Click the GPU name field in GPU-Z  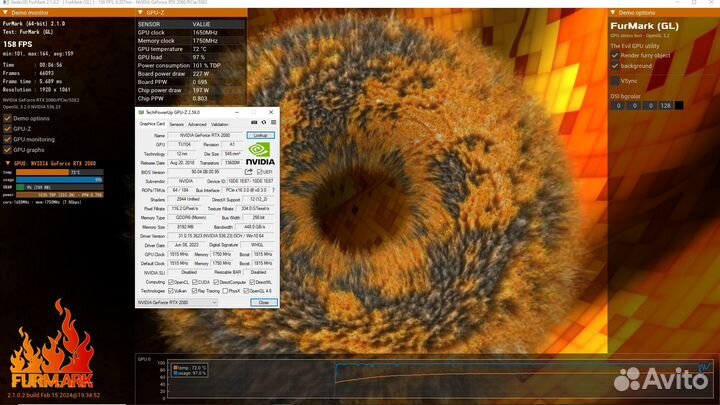(205, 135)
